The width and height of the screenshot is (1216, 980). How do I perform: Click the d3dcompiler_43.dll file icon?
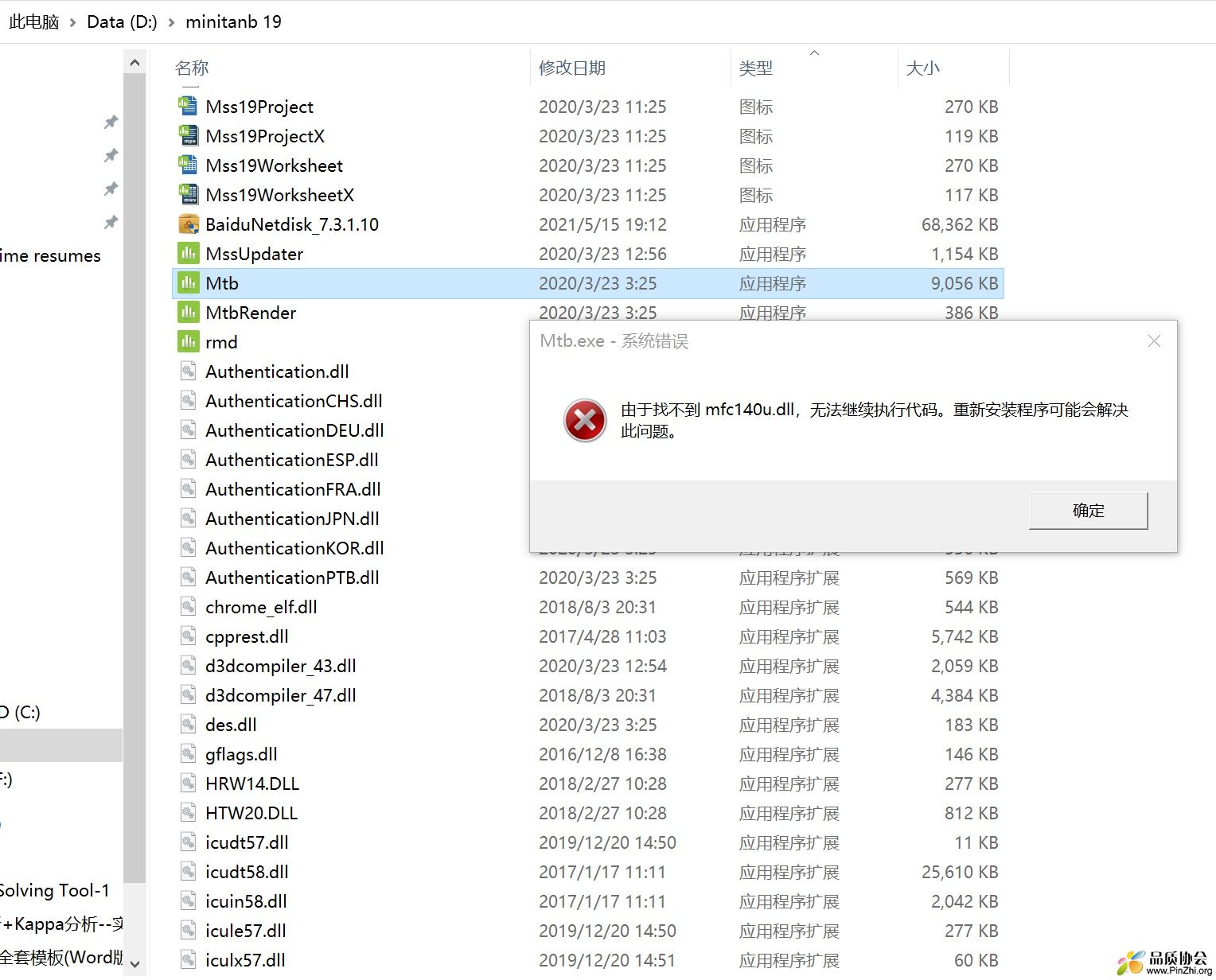point(188,666)
